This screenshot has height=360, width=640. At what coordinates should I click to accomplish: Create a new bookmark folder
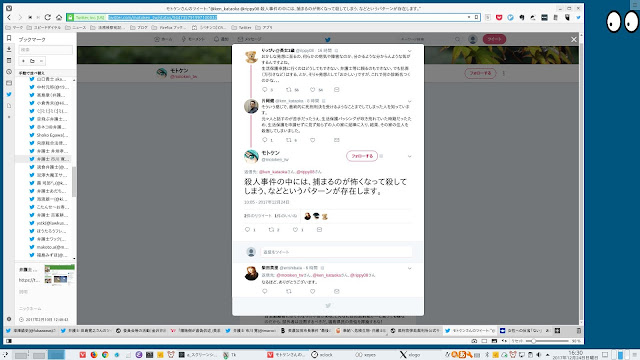tap(32, 61)
